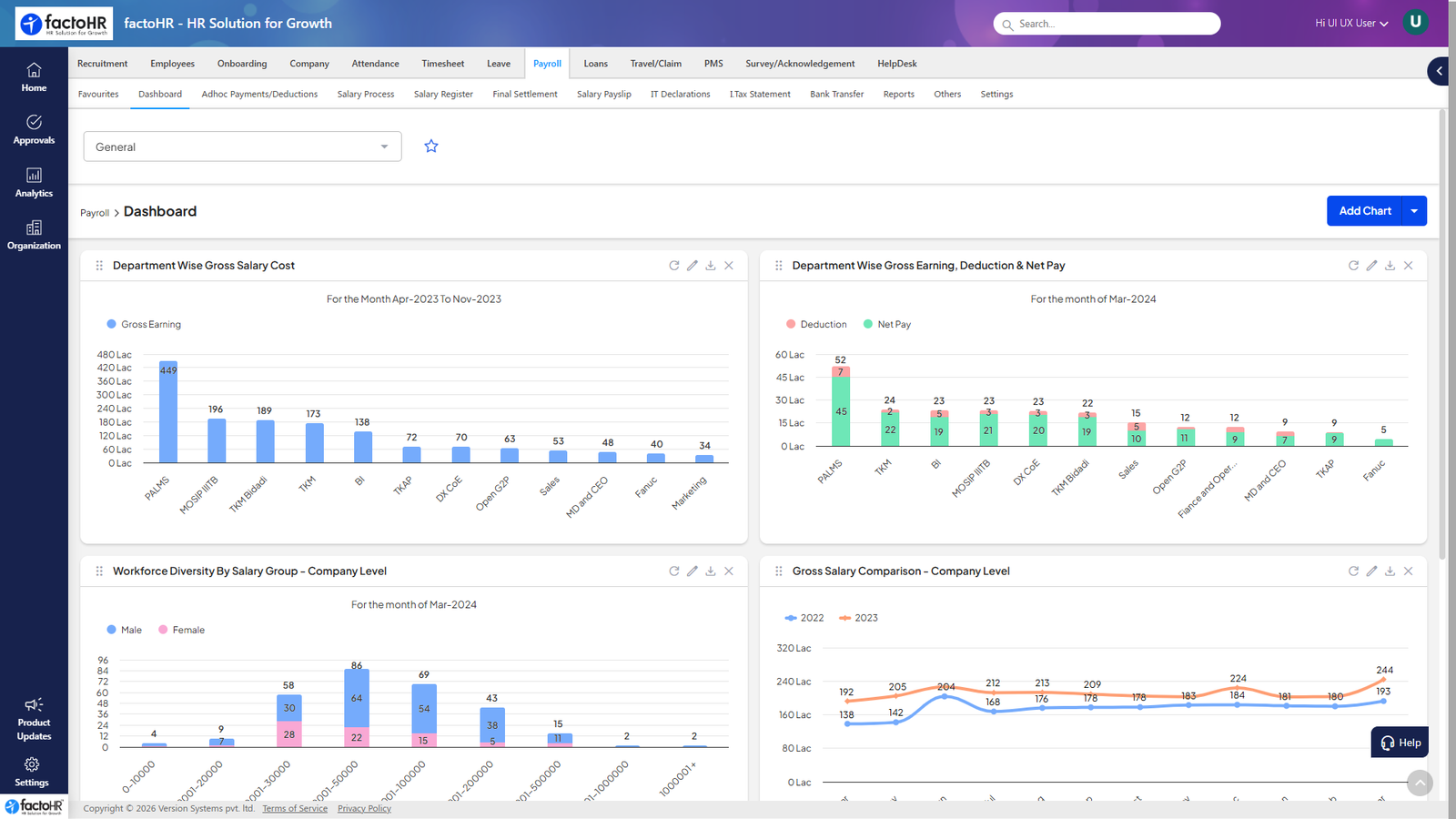Open Survey/Acknowledgement module tab
The width and height of the screenshot is (1456, 819).
800,64
